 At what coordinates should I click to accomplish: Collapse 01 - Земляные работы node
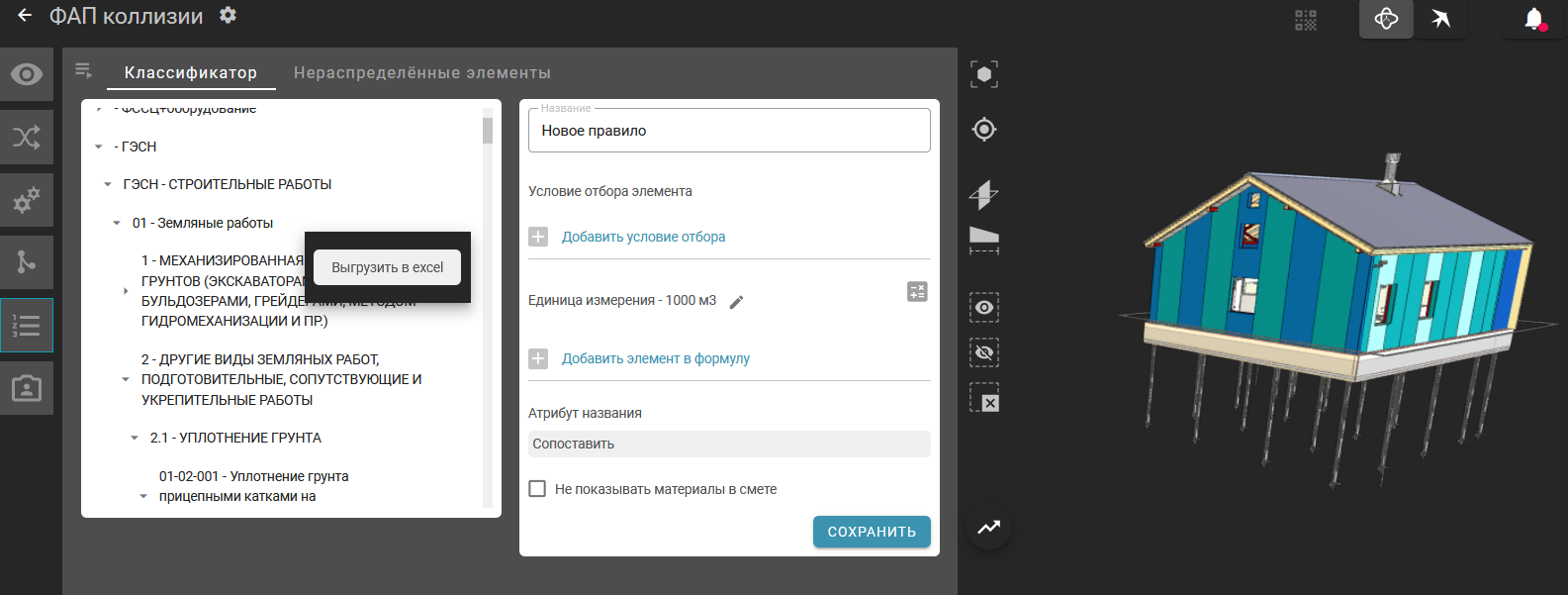point(117,224)
